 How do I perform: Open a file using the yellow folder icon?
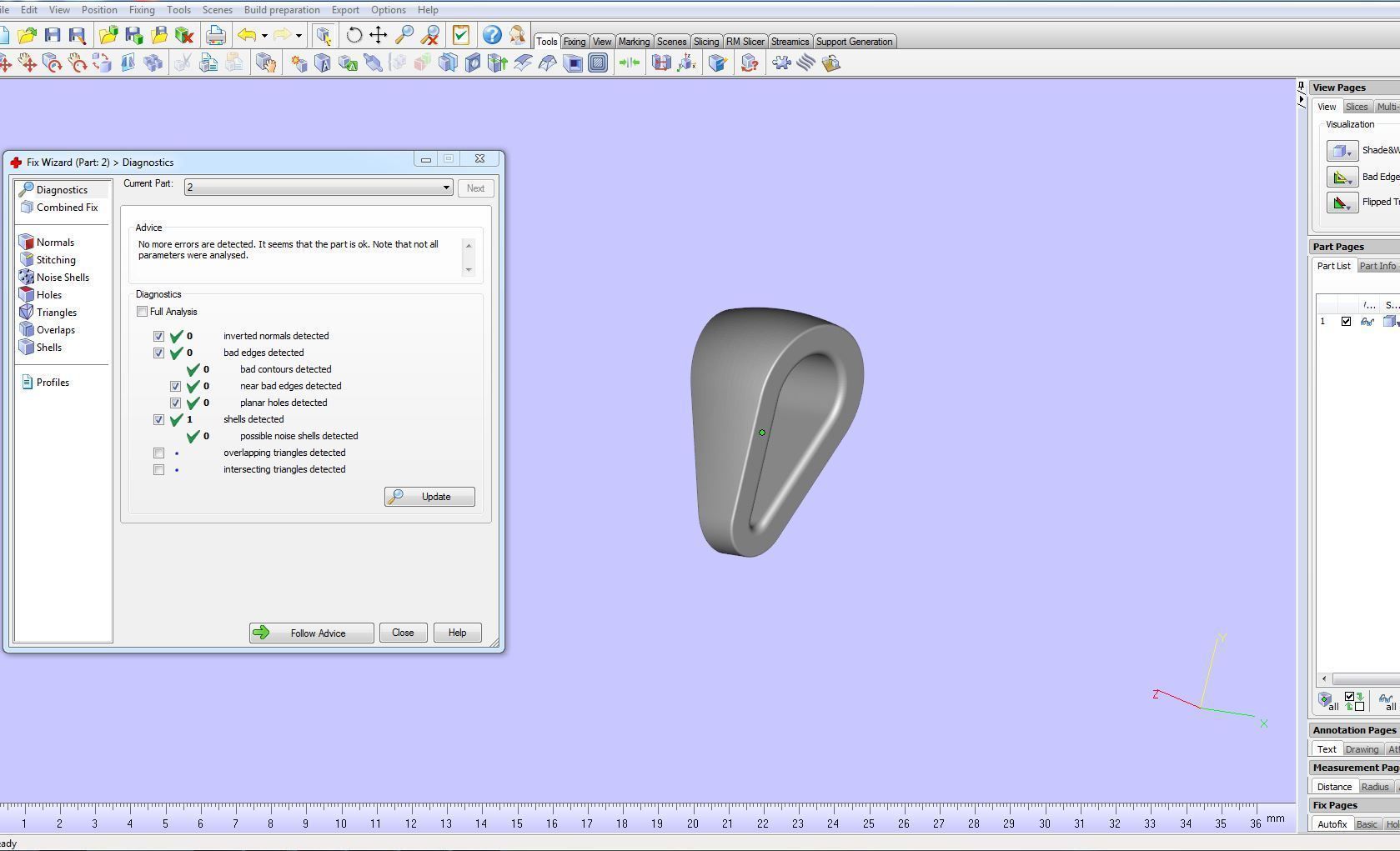[27, 35]
